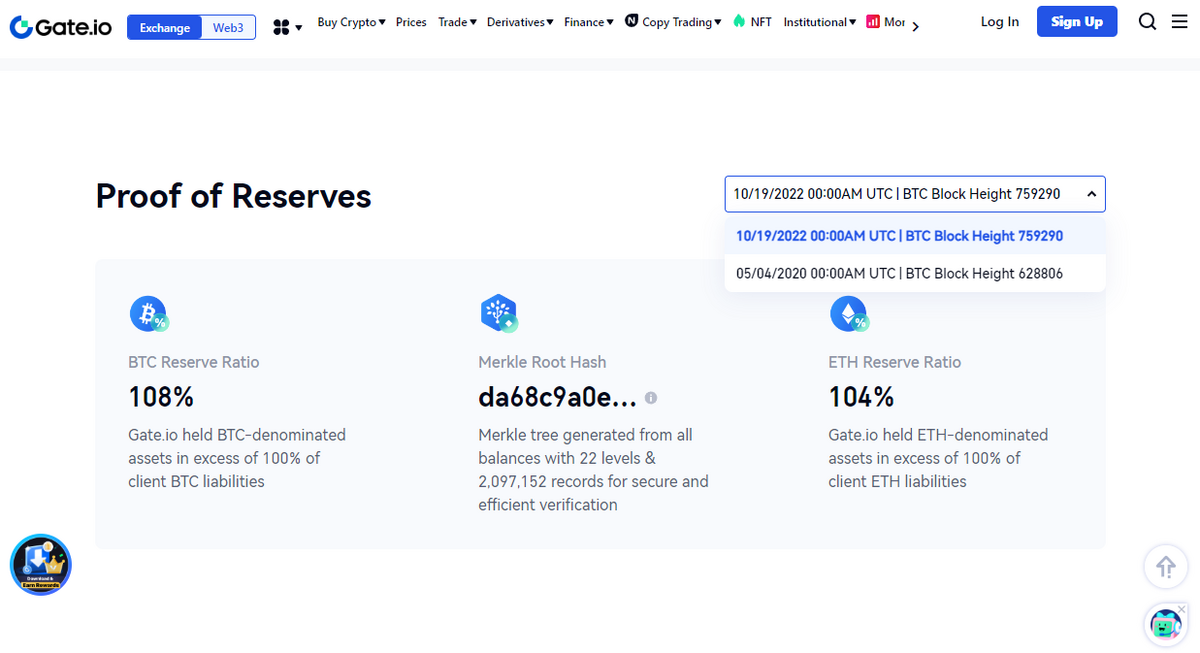Click the search magnifier icon

pos(1148,22)
